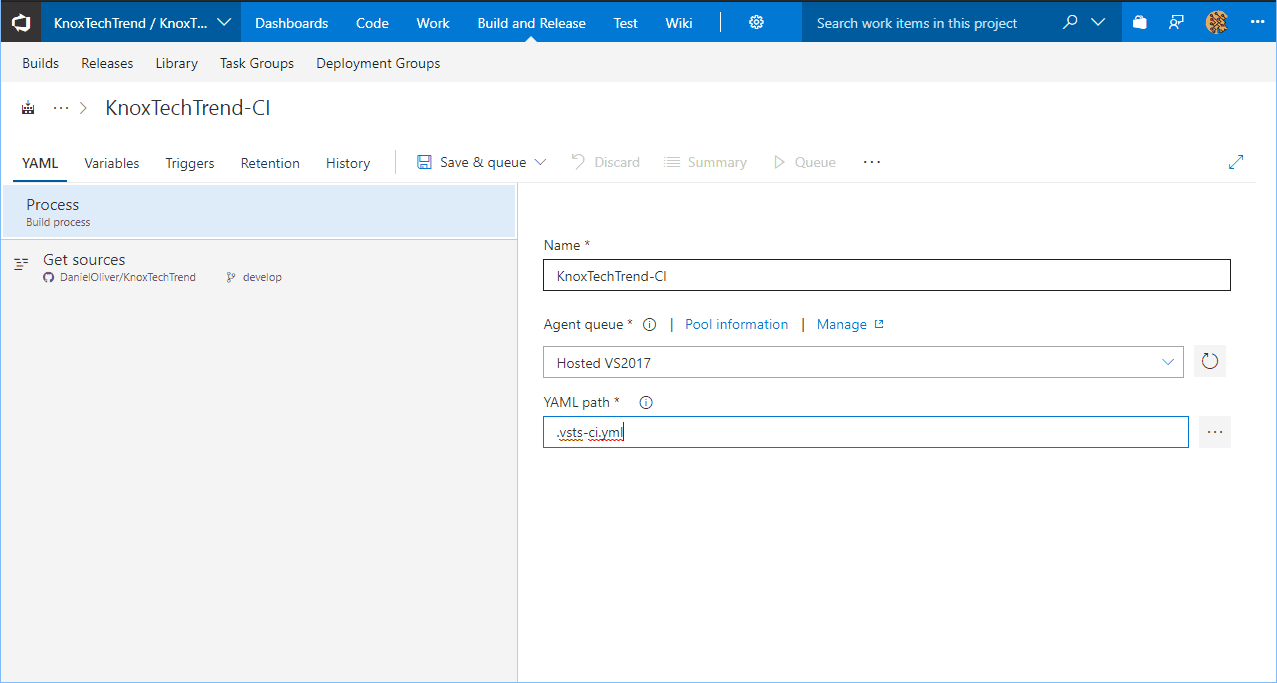Open the Wiki hub
Image resolution: width=1277 pixels, height=683 pixels.
679,22
